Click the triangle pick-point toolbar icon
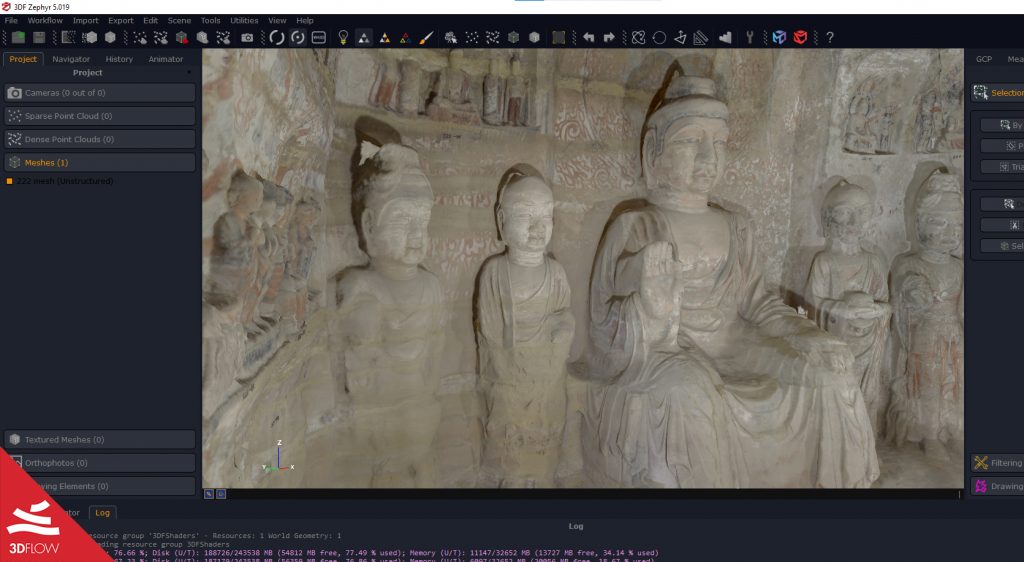1024x562 pixels. pyautogui.click(x=680, y=38)
